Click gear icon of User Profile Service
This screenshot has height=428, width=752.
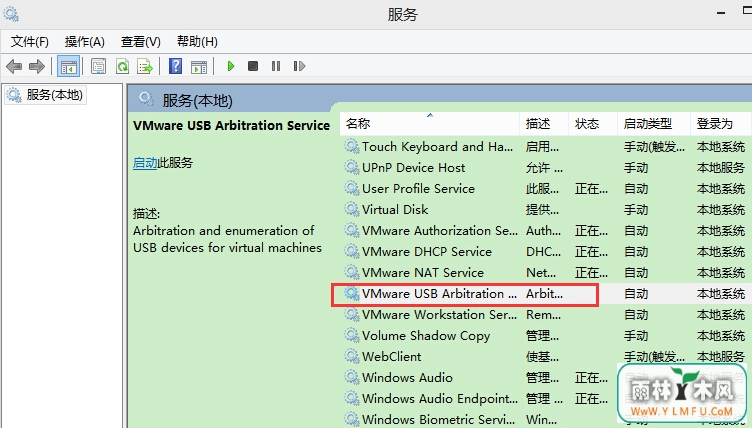coord(352,189)
